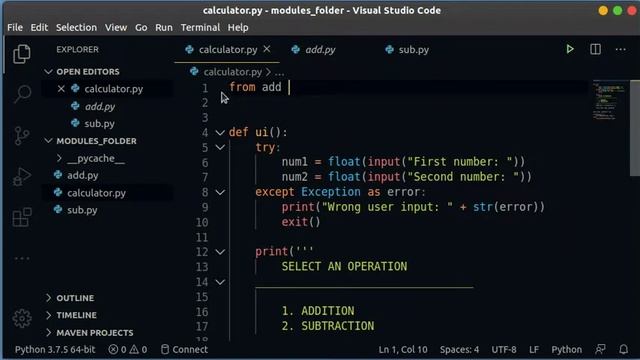640x360 pixels.
Task: Open the File menu
Action: 15,27
